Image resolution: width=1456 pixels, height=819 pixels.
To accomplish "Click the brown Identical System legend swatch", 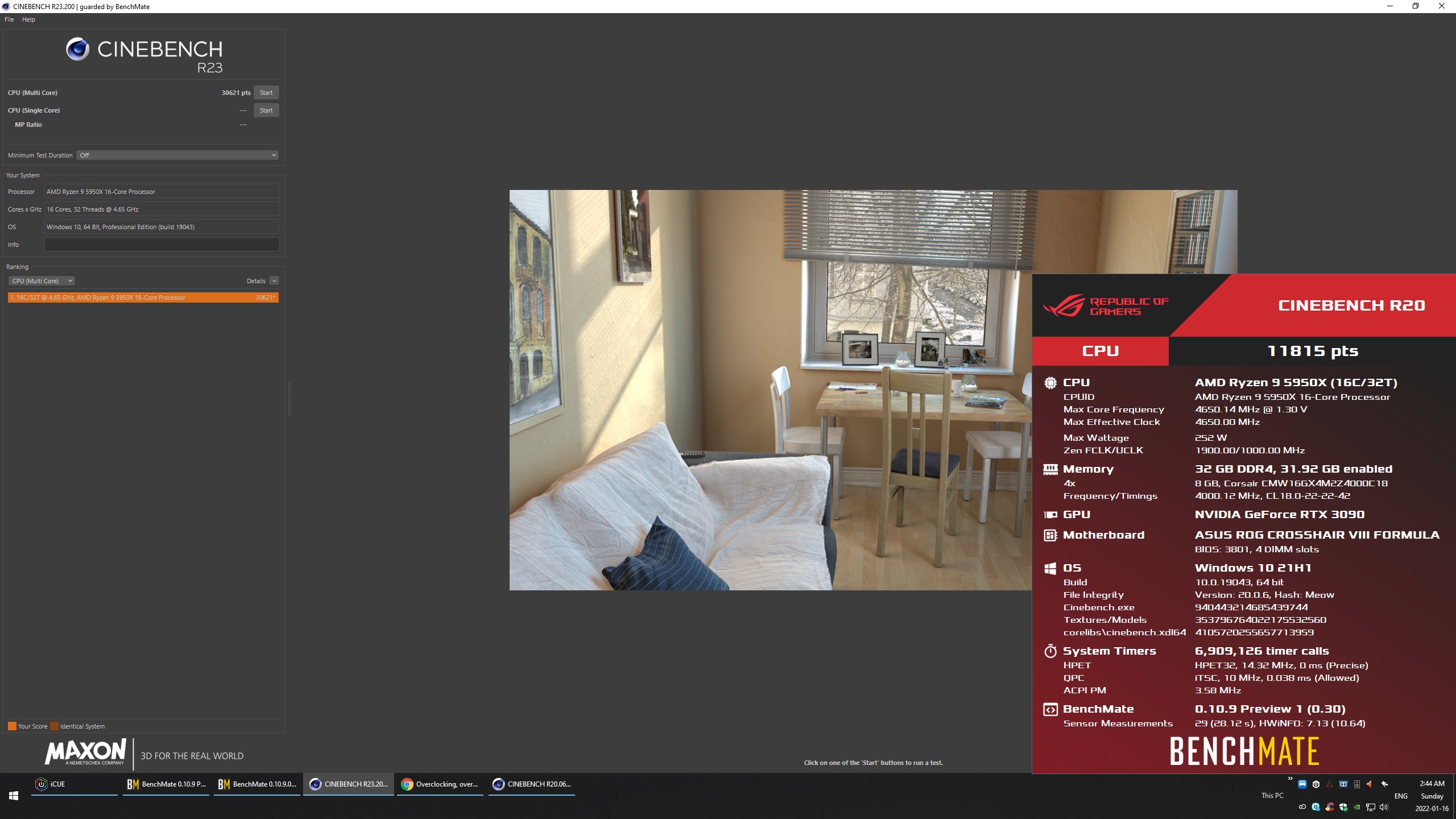I will (54, 726).
